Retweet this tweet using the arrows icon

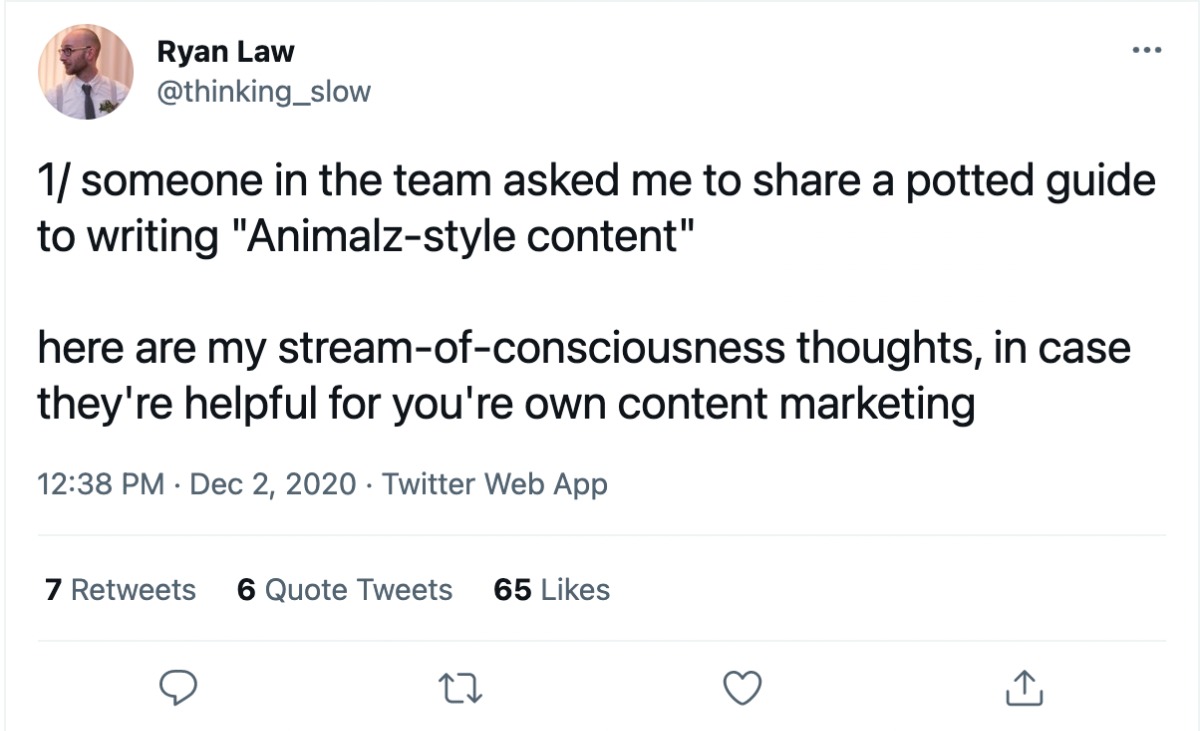point(459,687)
